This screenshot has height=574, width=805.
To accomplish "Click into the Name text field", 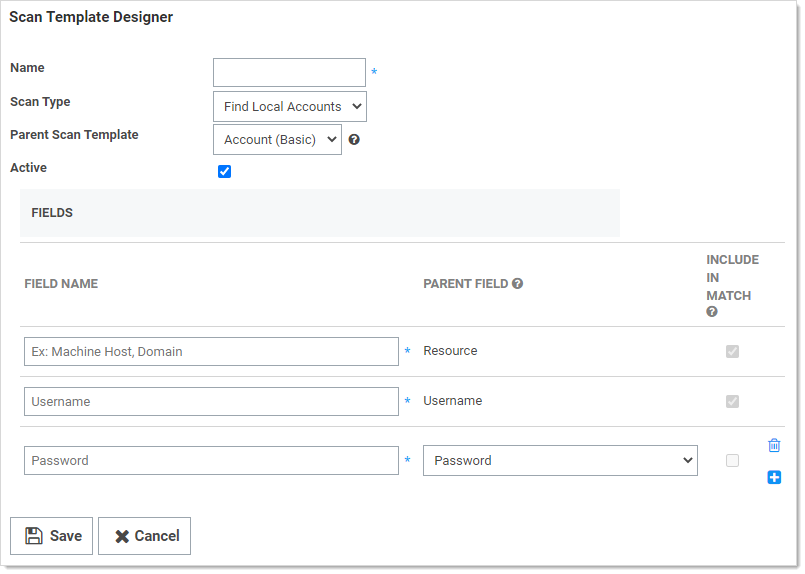I will [289, 73].
